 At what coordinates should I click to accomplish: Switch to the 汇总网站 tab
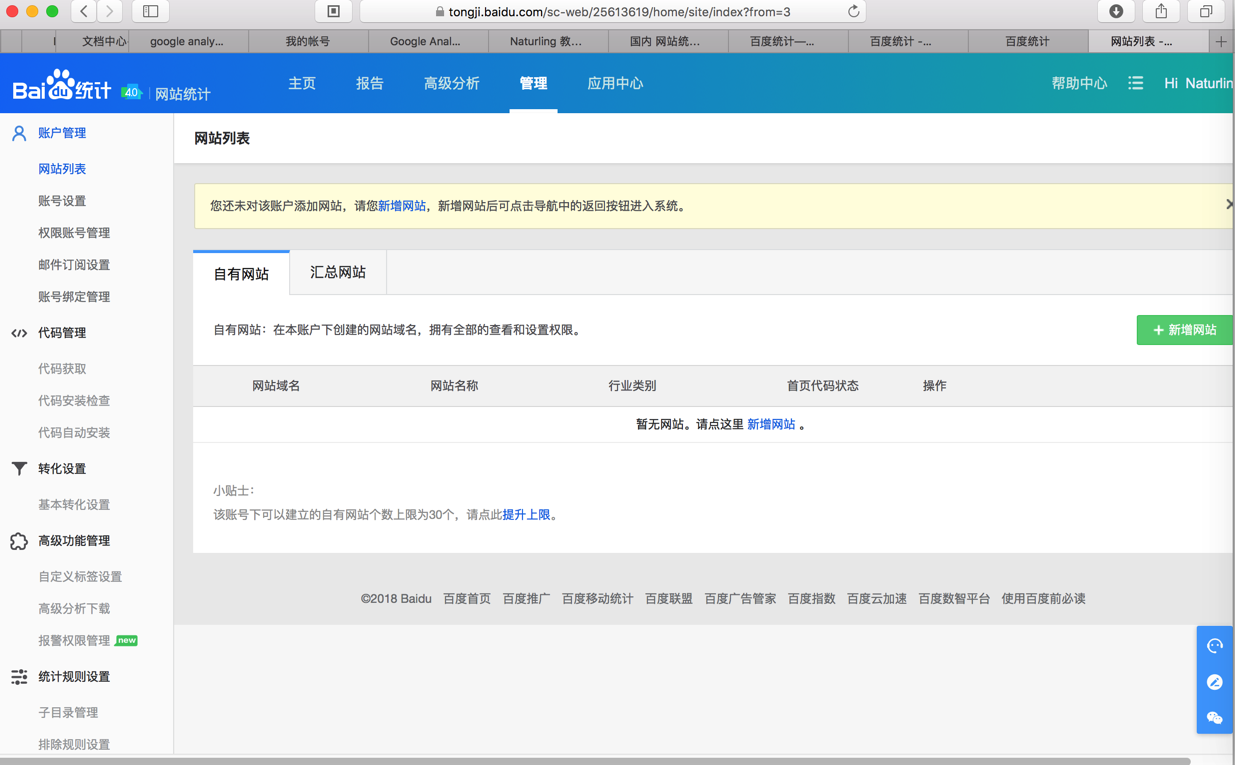(x=338, y=272)
